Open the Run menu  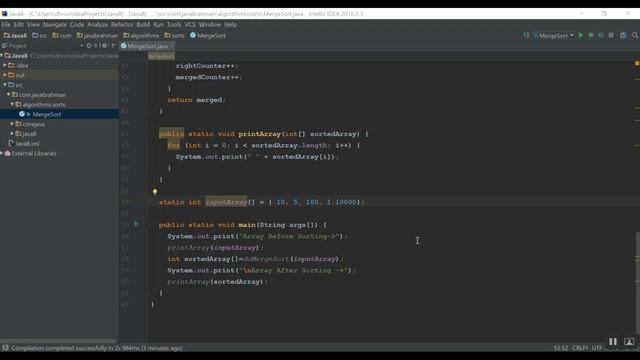pos(158,24)
